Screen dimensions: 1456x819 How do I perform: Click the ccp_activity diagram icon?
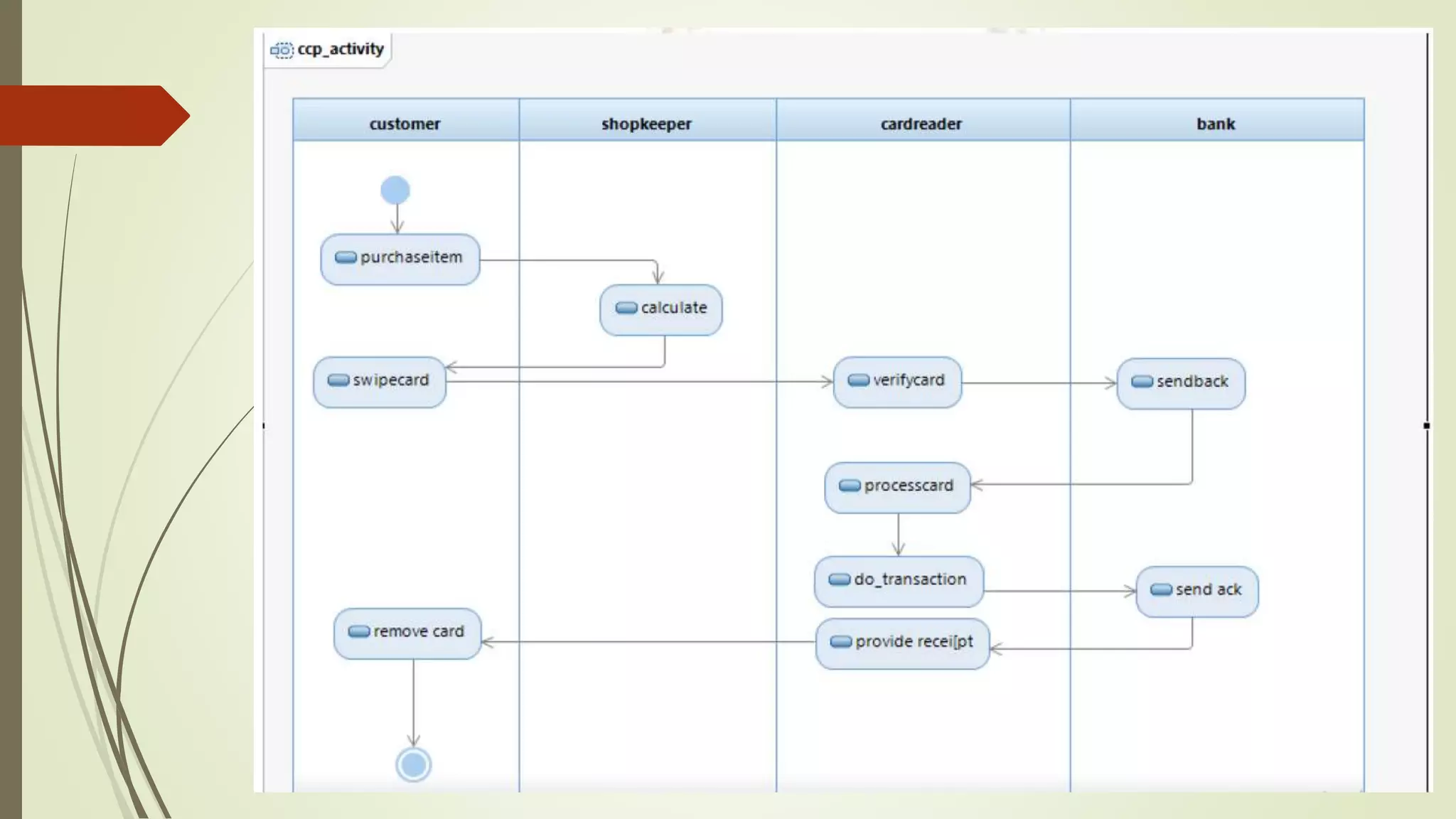pyautogui.click(x=282, y=50)
